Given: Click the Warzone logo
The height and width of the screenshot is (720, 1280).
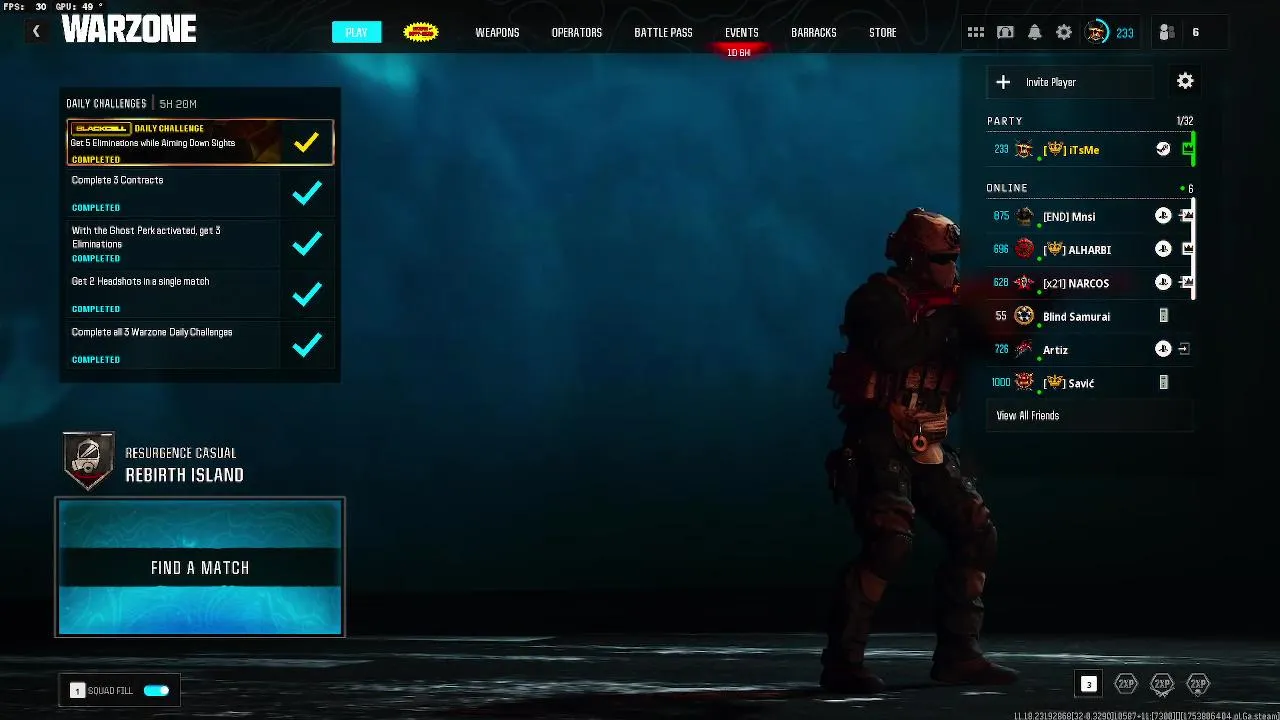Looking at the screenshot, I should point(129,30).
